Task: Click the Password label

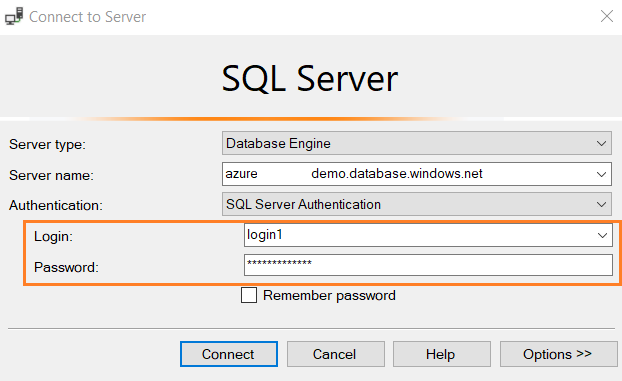Action: pyautogui.click(x=66, y=267)
